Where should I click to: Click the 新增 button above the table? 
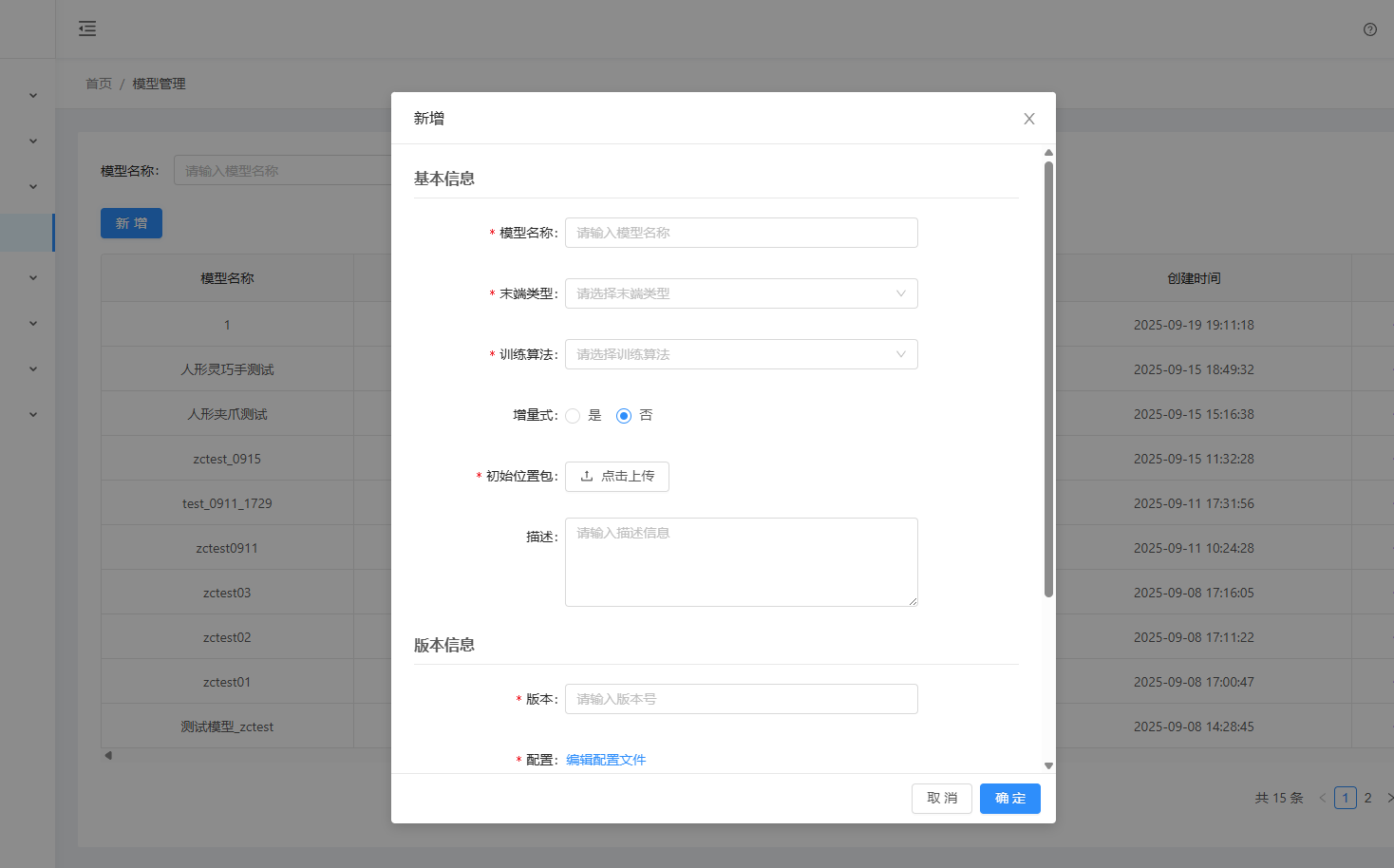point(131,222)
